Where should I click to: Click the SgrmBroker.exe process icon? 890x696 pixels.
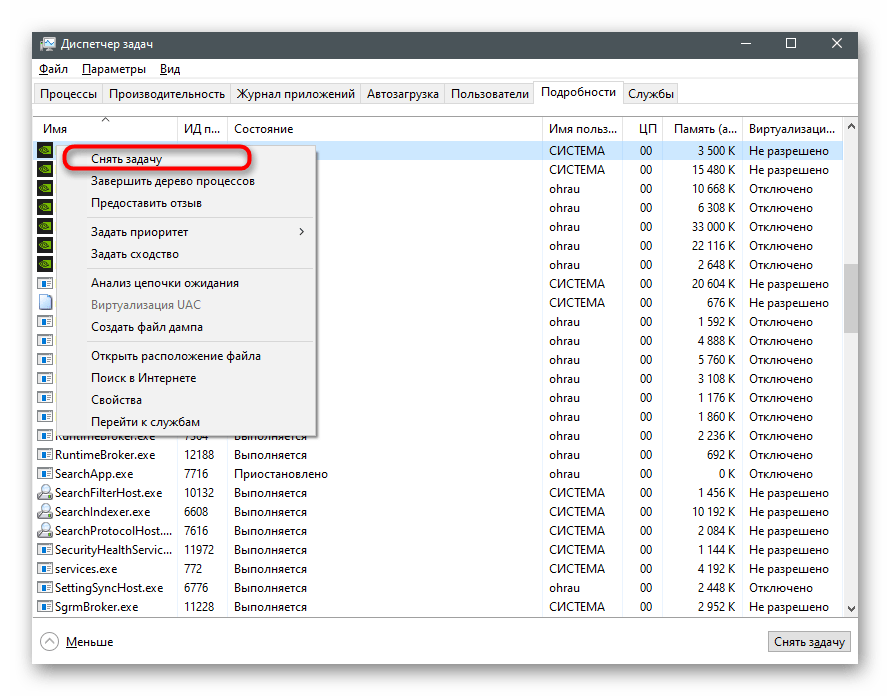pos(45,607)
